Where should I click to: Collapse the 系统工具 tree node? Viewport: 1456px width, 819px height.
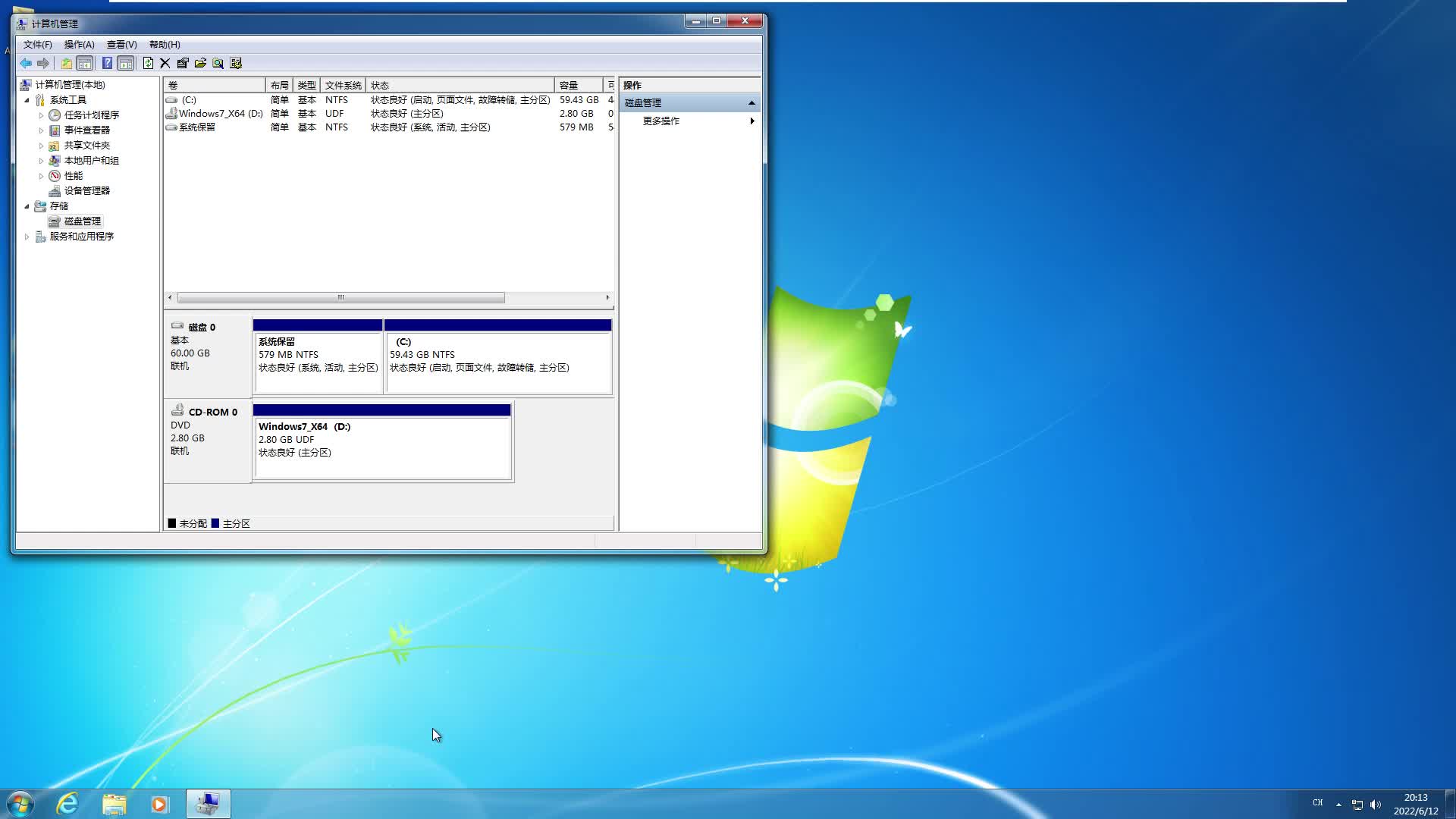[27, 100]
